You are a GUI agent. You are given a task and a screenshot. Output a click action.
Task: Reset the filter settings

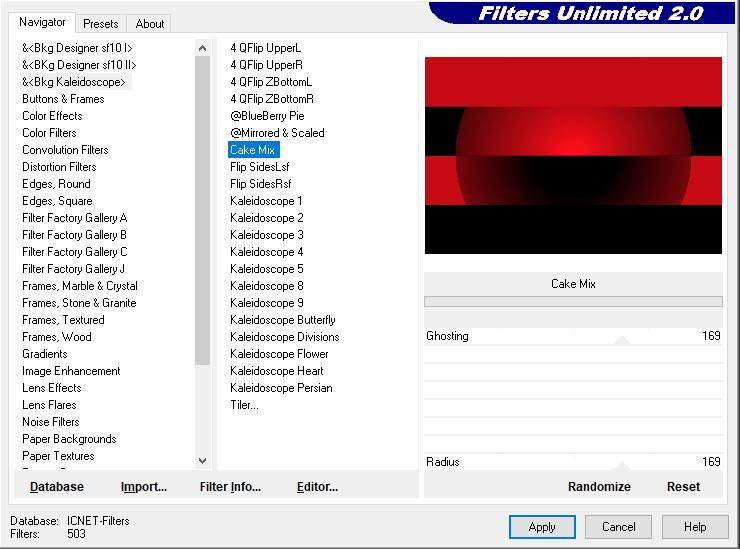(683, 487)
